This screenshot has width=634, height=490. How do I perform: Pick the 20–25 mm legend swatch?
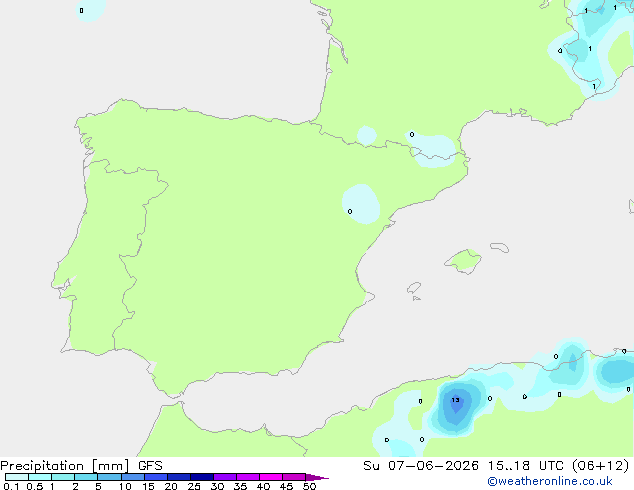pyautogui.click(x=179, y=477)
